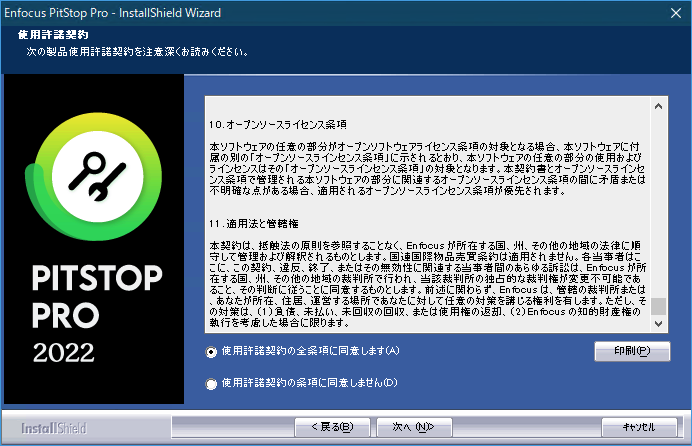Click the license scrollbar up arrow
692x446 pixels.
click(658, 106)
